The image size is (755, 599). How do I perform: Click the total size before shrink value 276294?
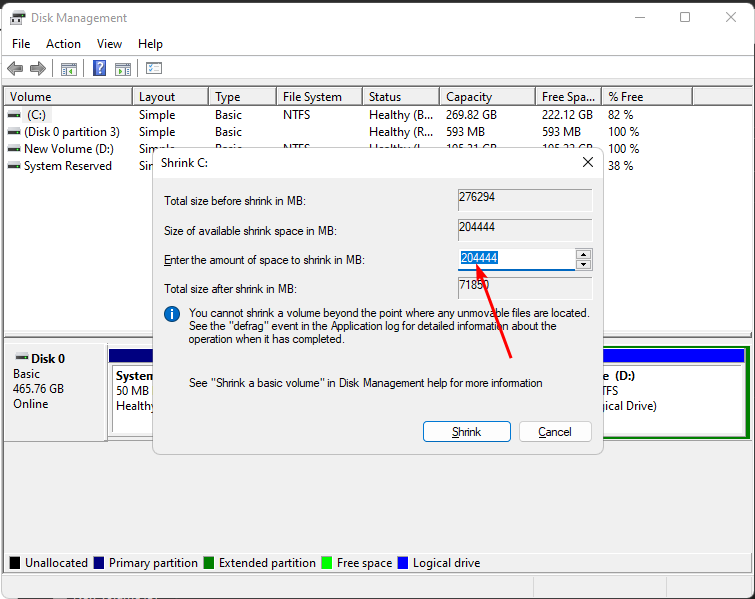[x=525, y=200]
